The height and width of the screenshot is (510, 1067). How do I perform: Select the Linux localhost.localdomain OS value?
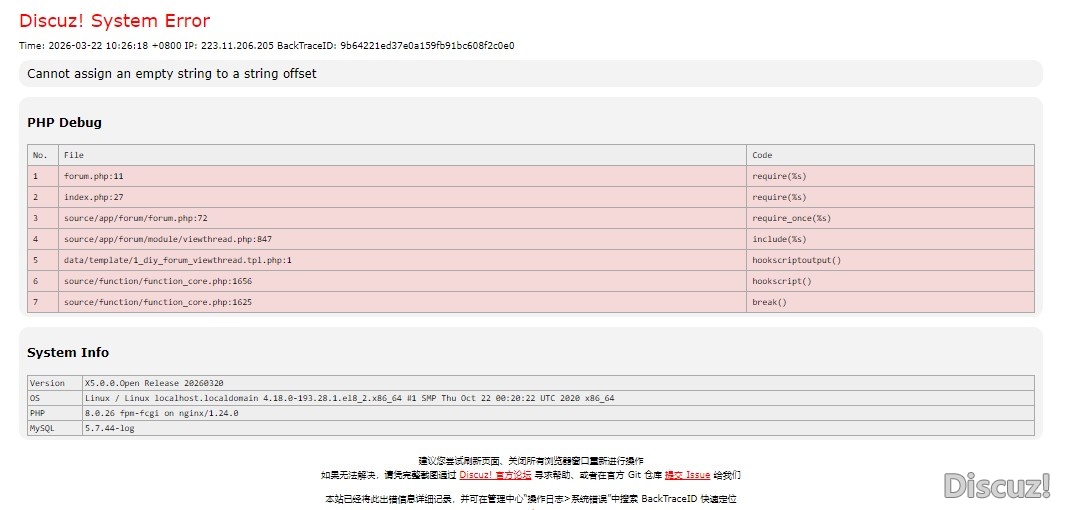[558, 398]
